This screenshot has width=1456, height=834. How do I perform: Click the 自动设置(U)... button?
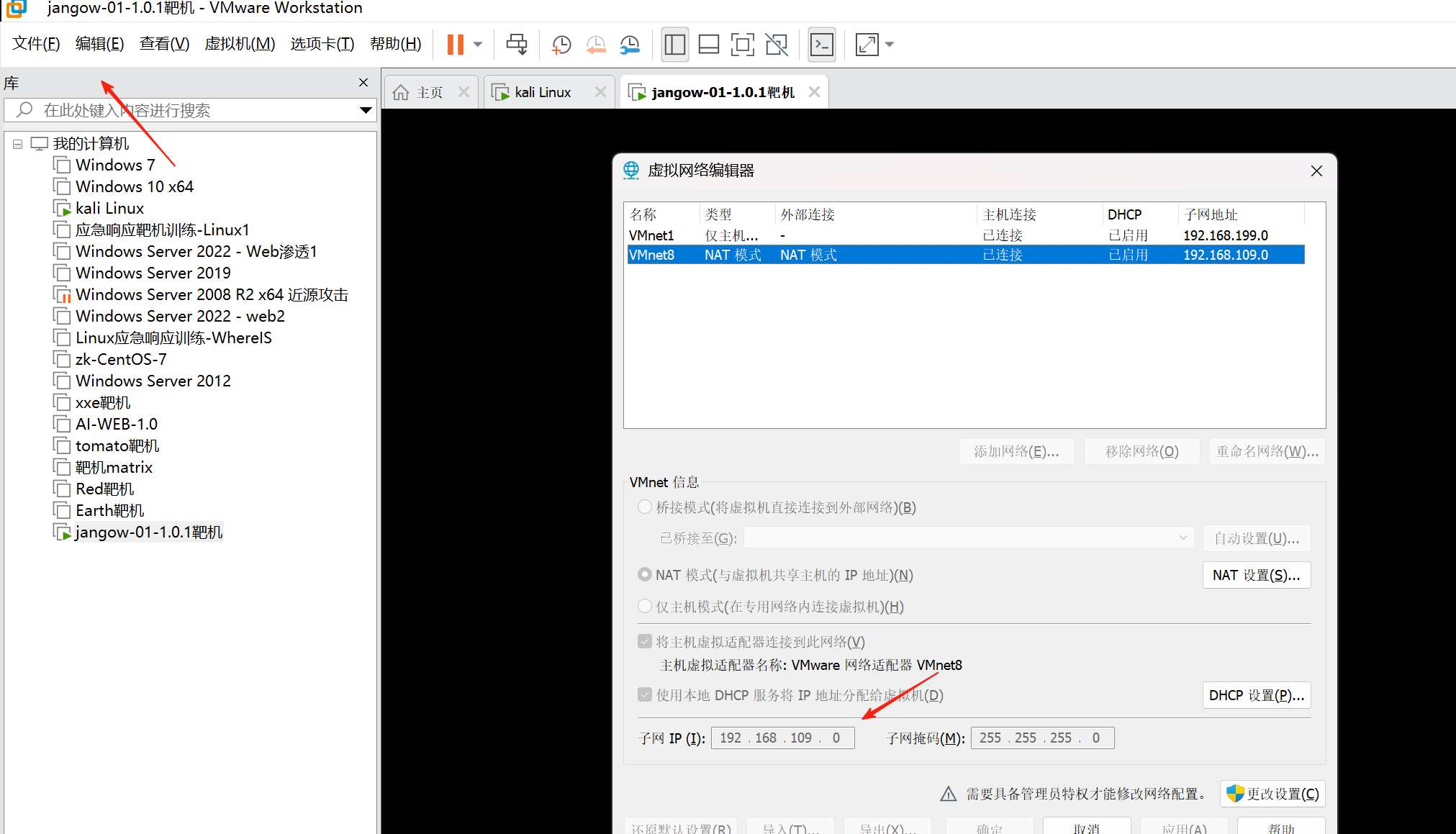1257,538
